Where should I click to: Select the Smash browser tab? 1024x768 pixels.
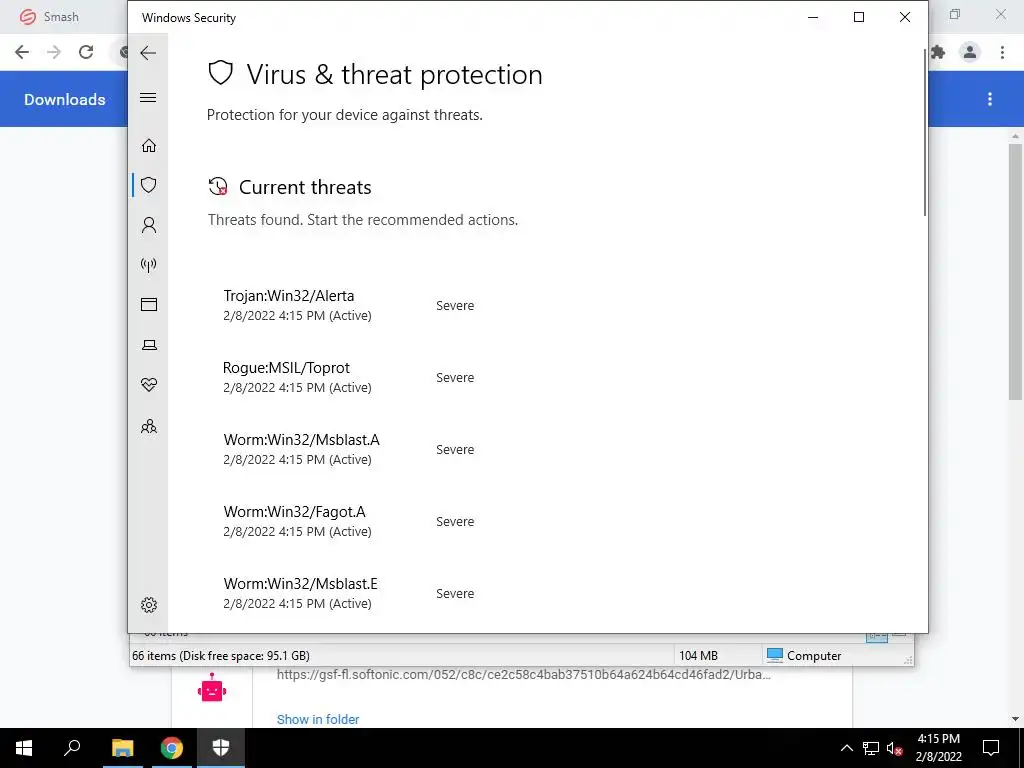61,17
